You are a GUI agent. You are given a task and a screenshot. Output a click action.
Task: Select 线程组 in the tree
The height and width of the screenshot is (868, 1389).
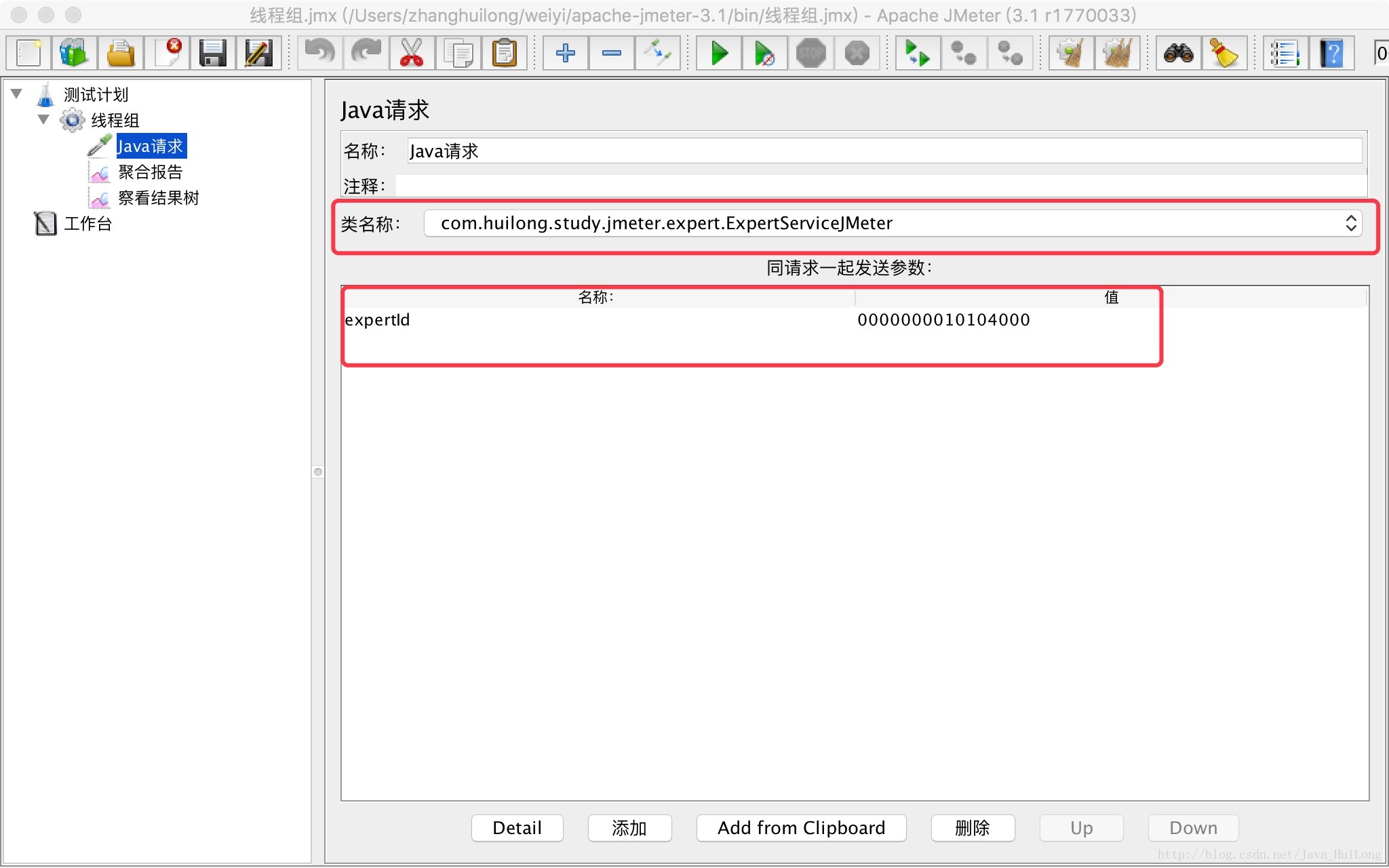tap(115, 120)
